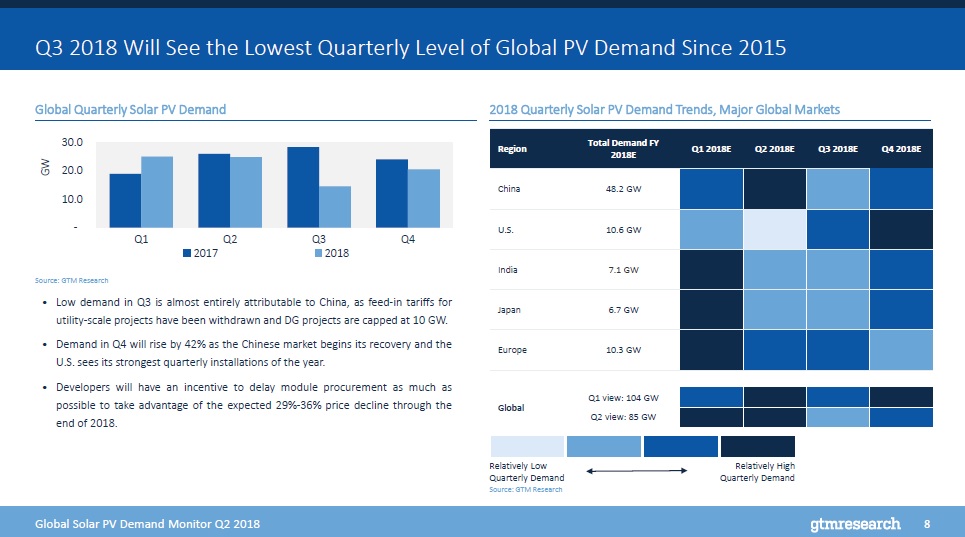Screen dimensions: 965x537
Task: Click the 'India' row label
Action: [x=508, y=270]
